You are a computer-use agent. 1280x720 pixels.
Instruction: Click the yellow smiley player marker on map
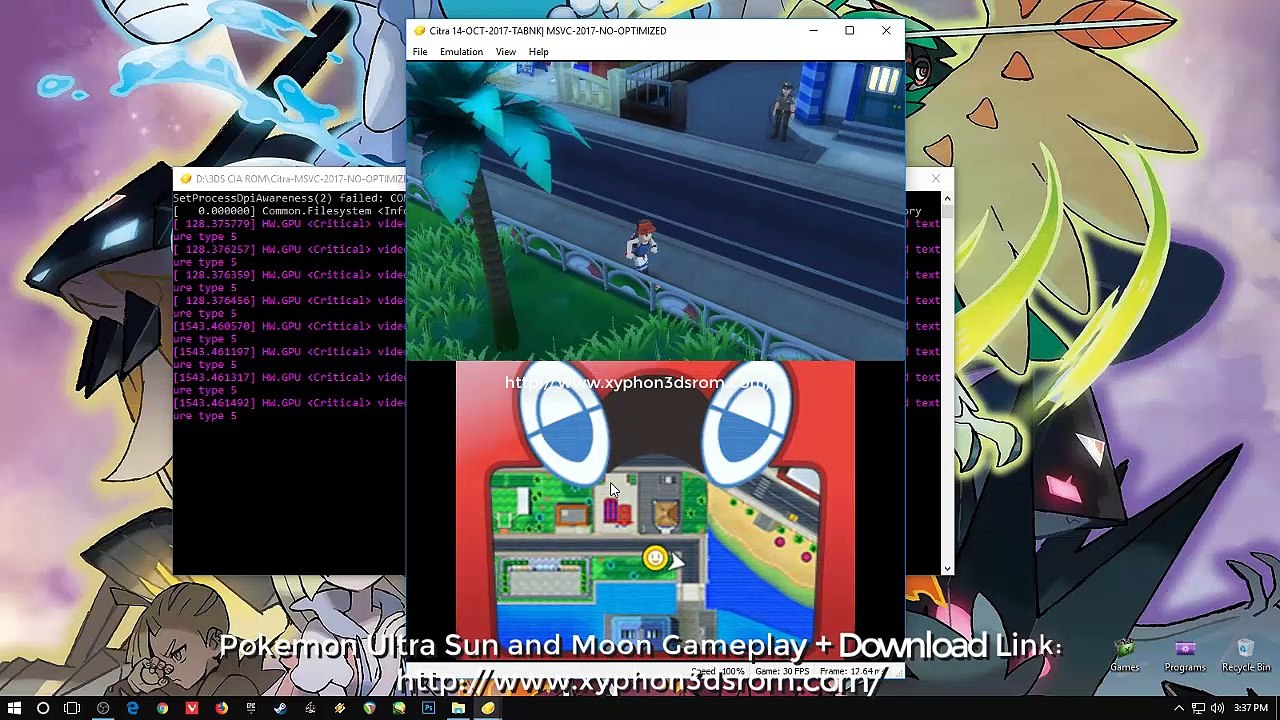pyautogui.click(x=654, y=558)
